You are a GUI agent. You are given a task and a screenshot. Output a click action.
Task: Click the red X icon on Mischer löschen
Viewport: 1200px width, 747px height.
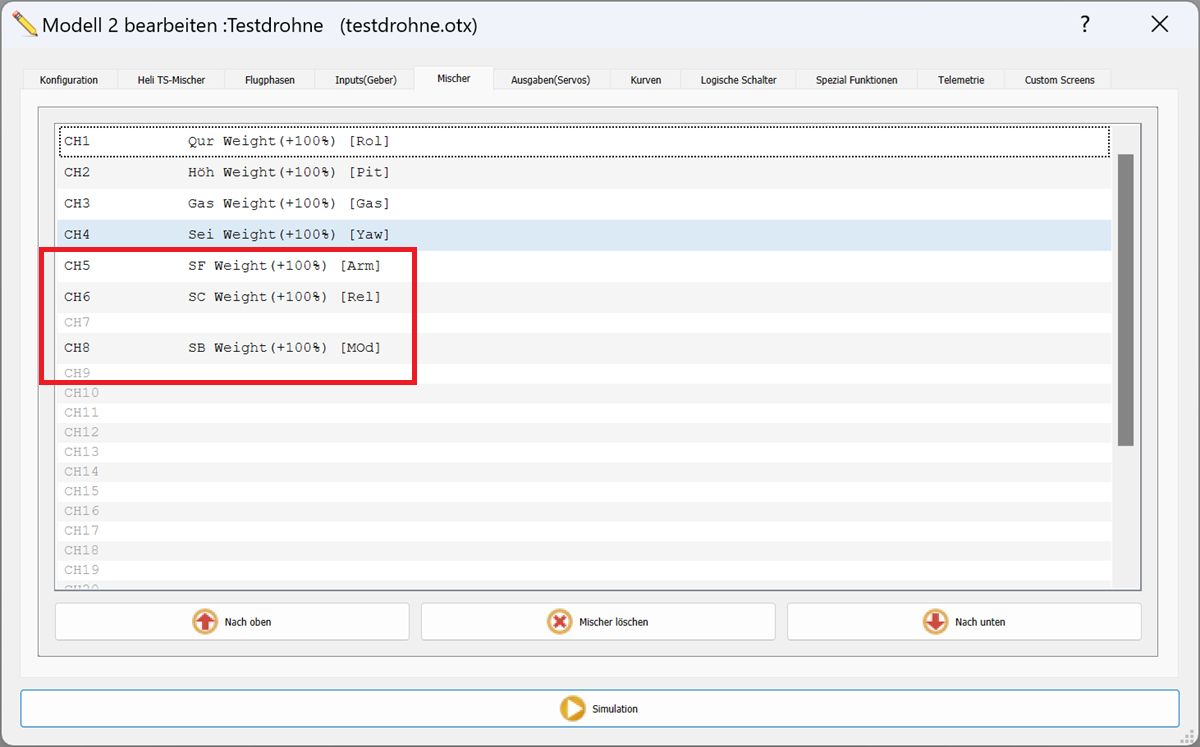tap(559, 622)
